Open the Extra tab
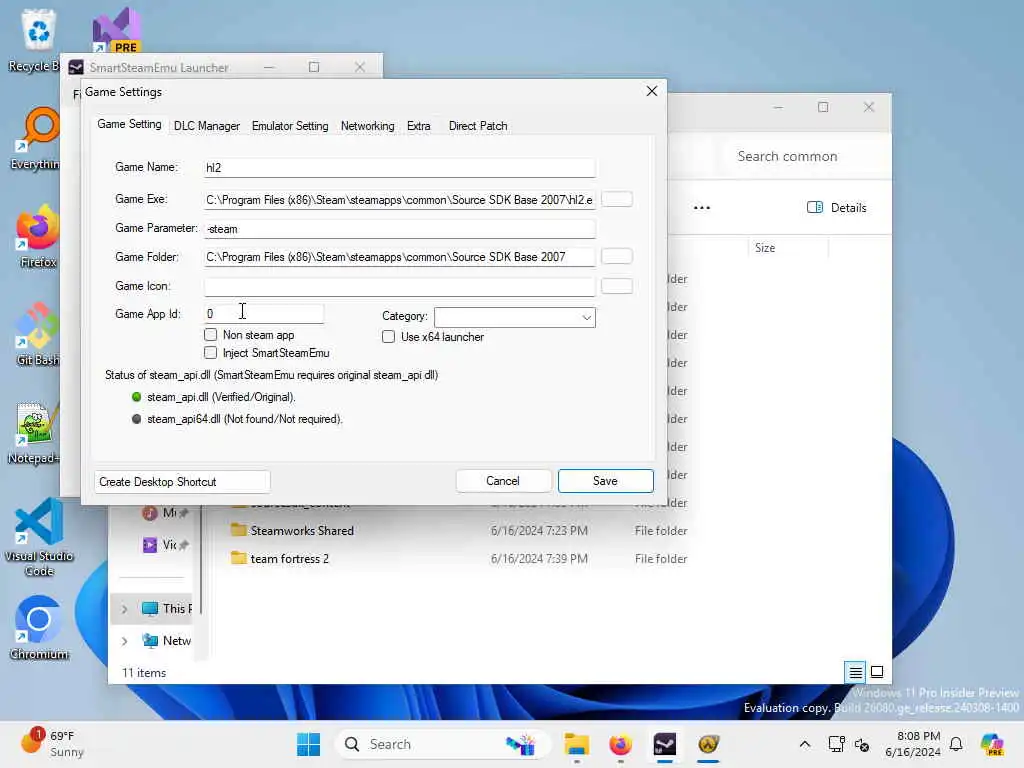Image resolution: width=1024 pixels, height=768 pixels. pos(419,126)
